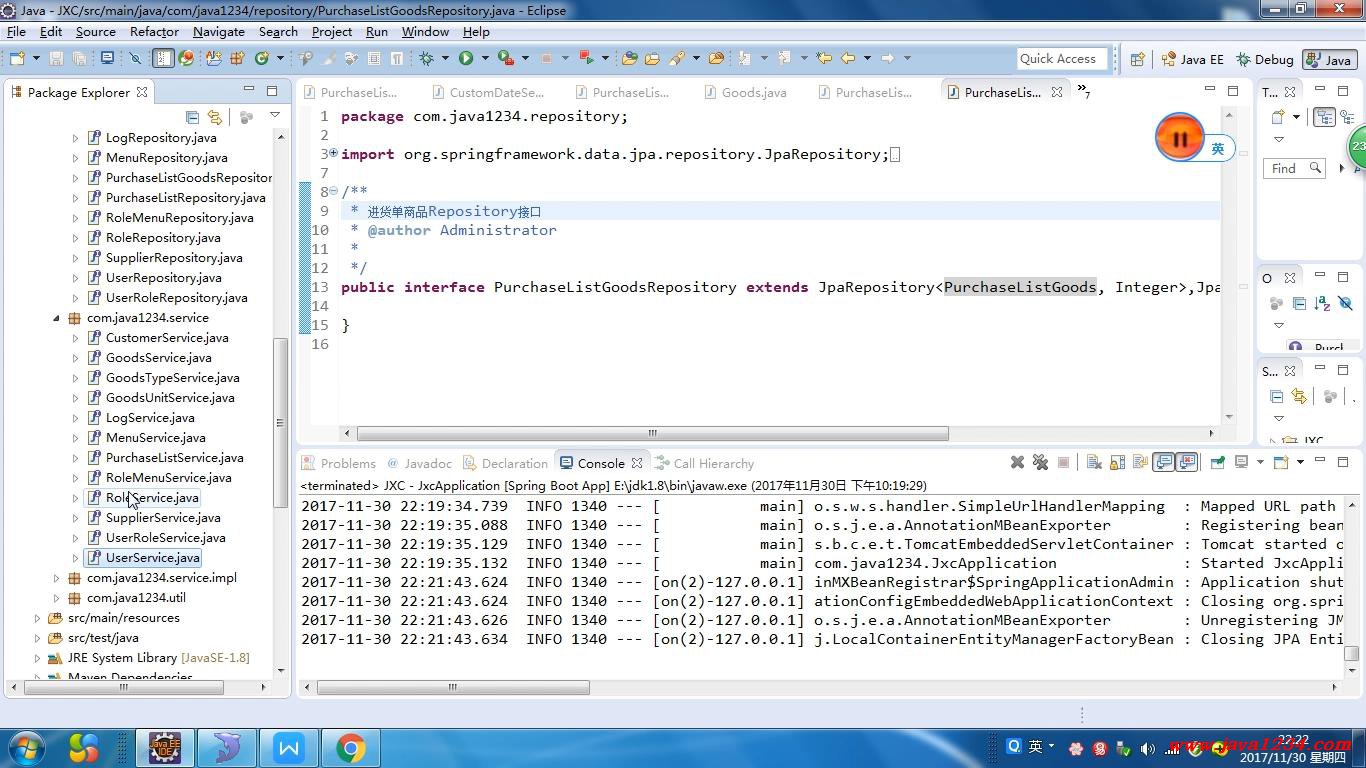The width and height of the screenshot is (1366, 768).
Task: Click the green Run button in toolbar
Action: tap(465, 59)
